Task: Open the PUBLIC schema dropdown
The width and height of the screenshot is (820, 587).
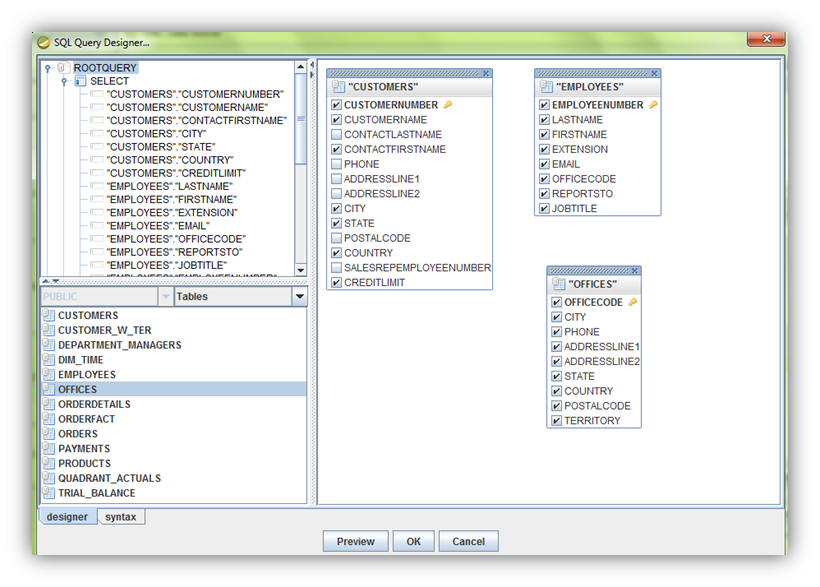Action: pos(165,297)
